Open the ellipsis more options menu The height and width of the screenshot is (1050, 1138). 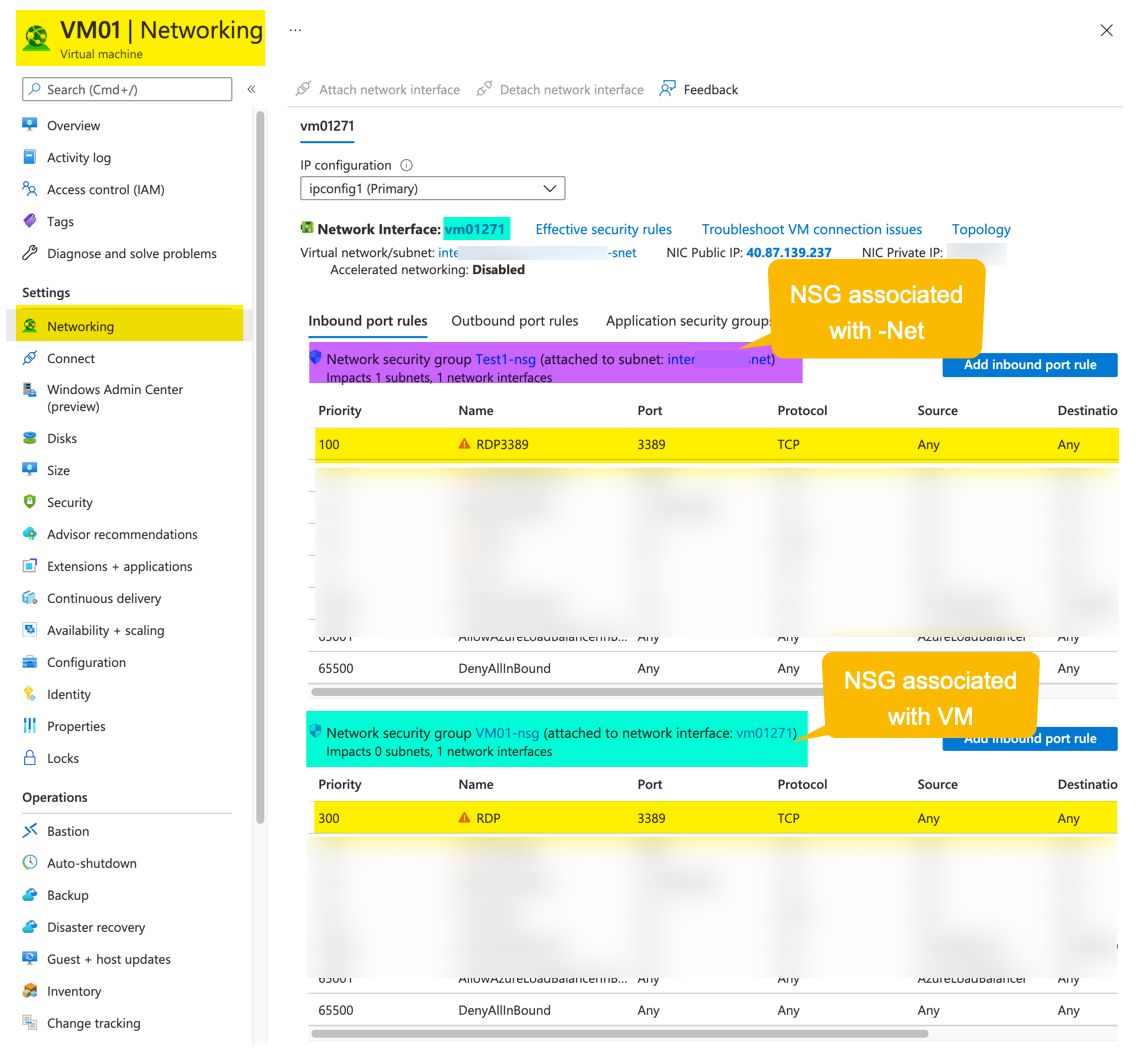coord(295,30)
